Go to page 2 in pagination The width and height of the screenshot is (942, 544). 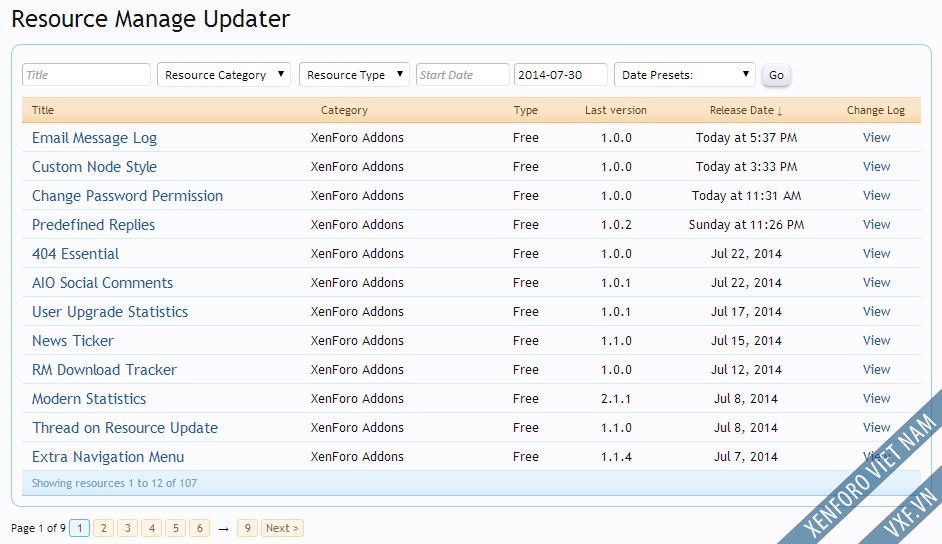tap(103, 528)
